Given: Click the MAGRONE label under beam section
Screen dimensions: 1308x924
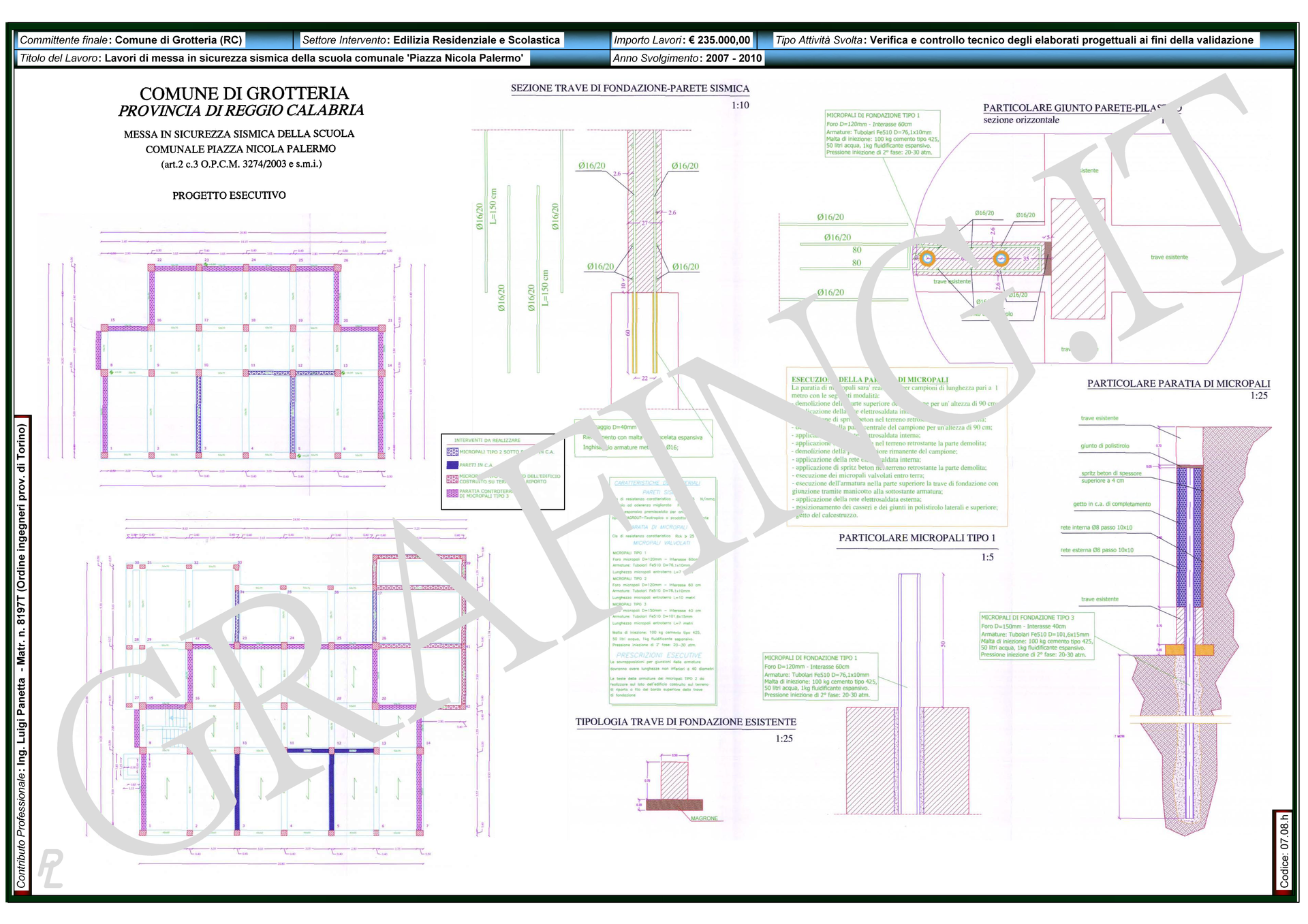Looking at the screenshot, I should pos(704,818).
